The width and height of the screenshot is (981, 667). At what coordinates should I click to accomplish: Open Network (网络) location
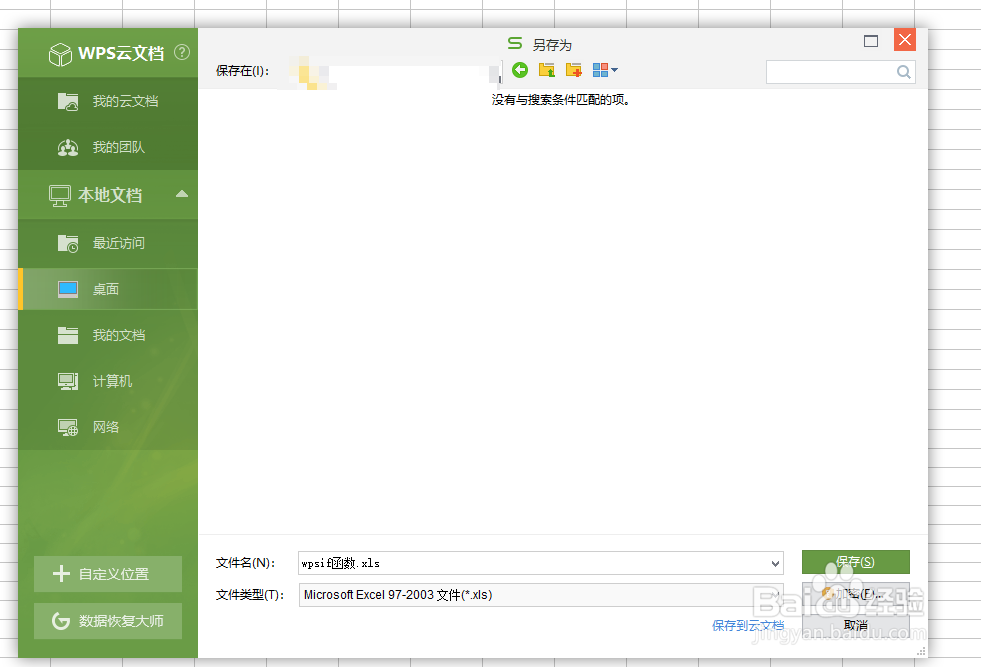tap(108, 427)
